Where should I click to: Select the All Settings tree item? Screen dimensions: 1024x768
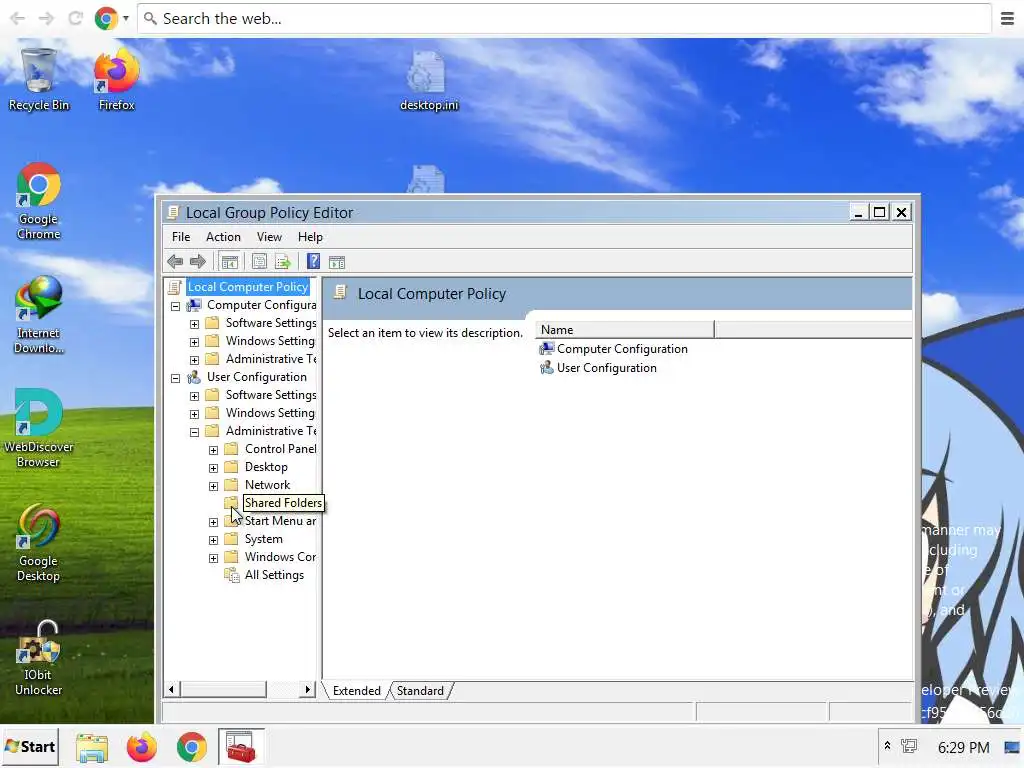274,575
